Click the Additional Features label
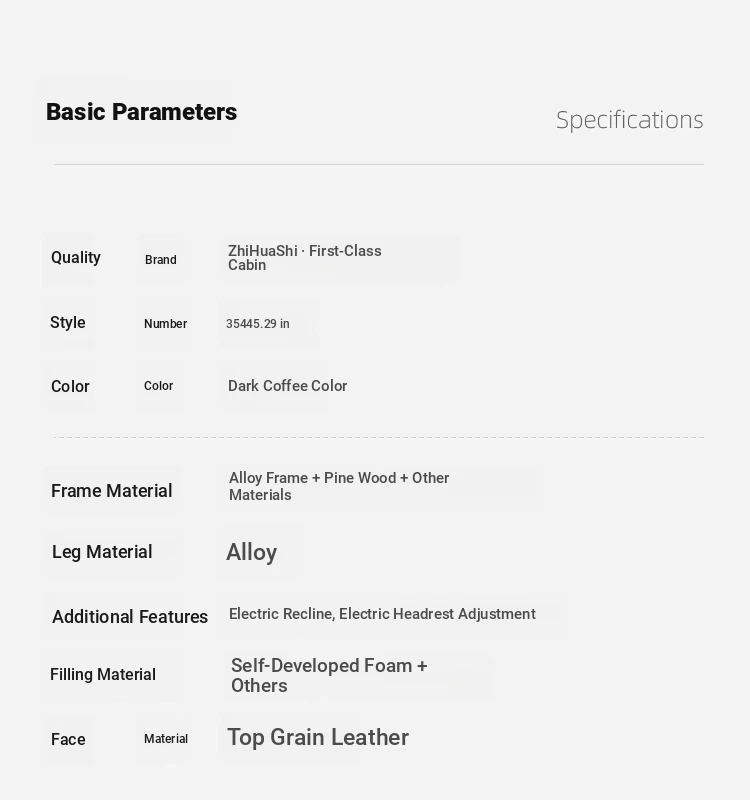This screenshot has height=800, width=750. pos(130,616)
